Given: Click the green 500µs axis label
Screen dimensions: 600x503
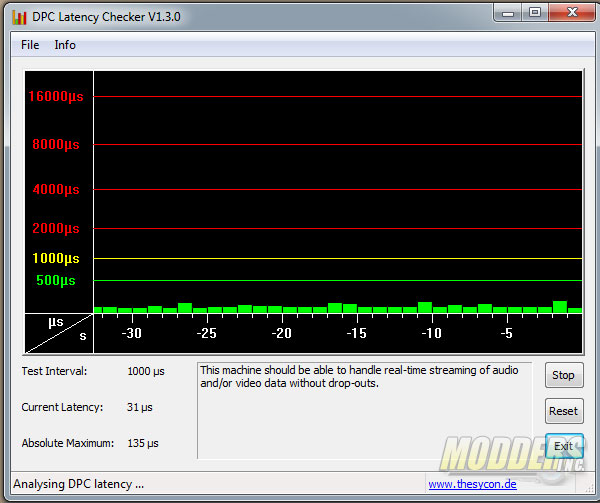Looking at the screenshot, I should pyautogui.click(x=56, y=281).
